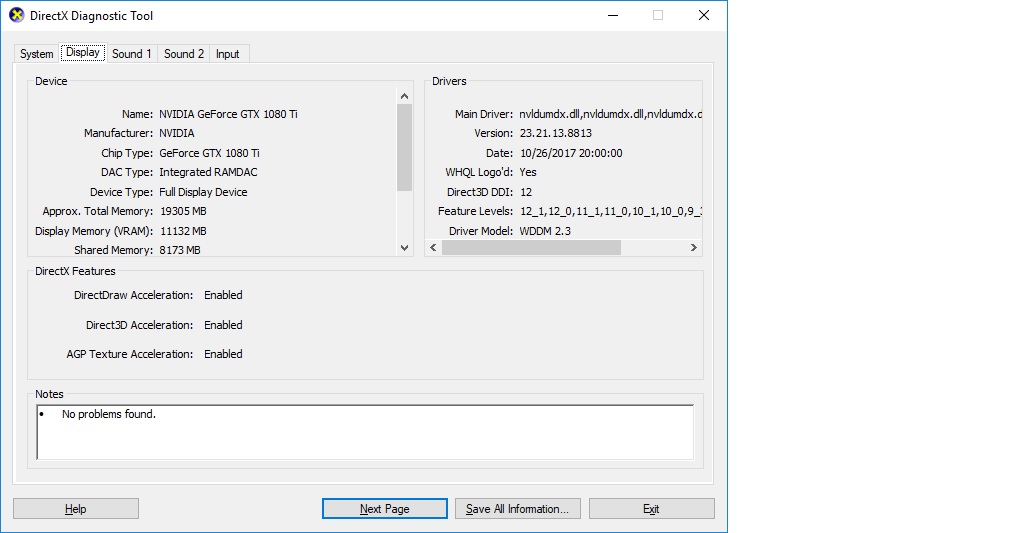The width and height of the screenshot is (1032, 533).
Task: Close the DirectX Diagnostic Tool window
Action: pos(704,16)
